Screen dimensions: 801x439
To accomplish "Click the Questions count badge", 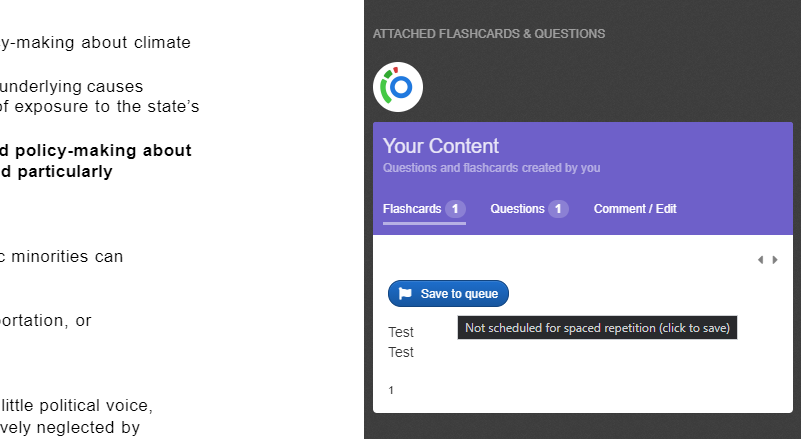I will 558,209.
